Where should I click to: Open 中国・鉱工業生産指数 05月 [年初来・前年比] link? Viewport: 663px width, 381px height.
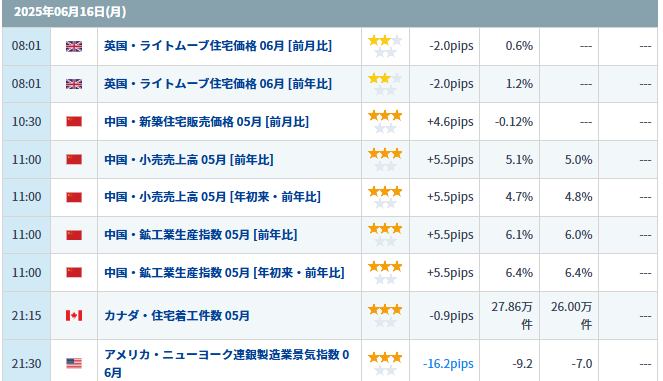[x=224, y=273]
